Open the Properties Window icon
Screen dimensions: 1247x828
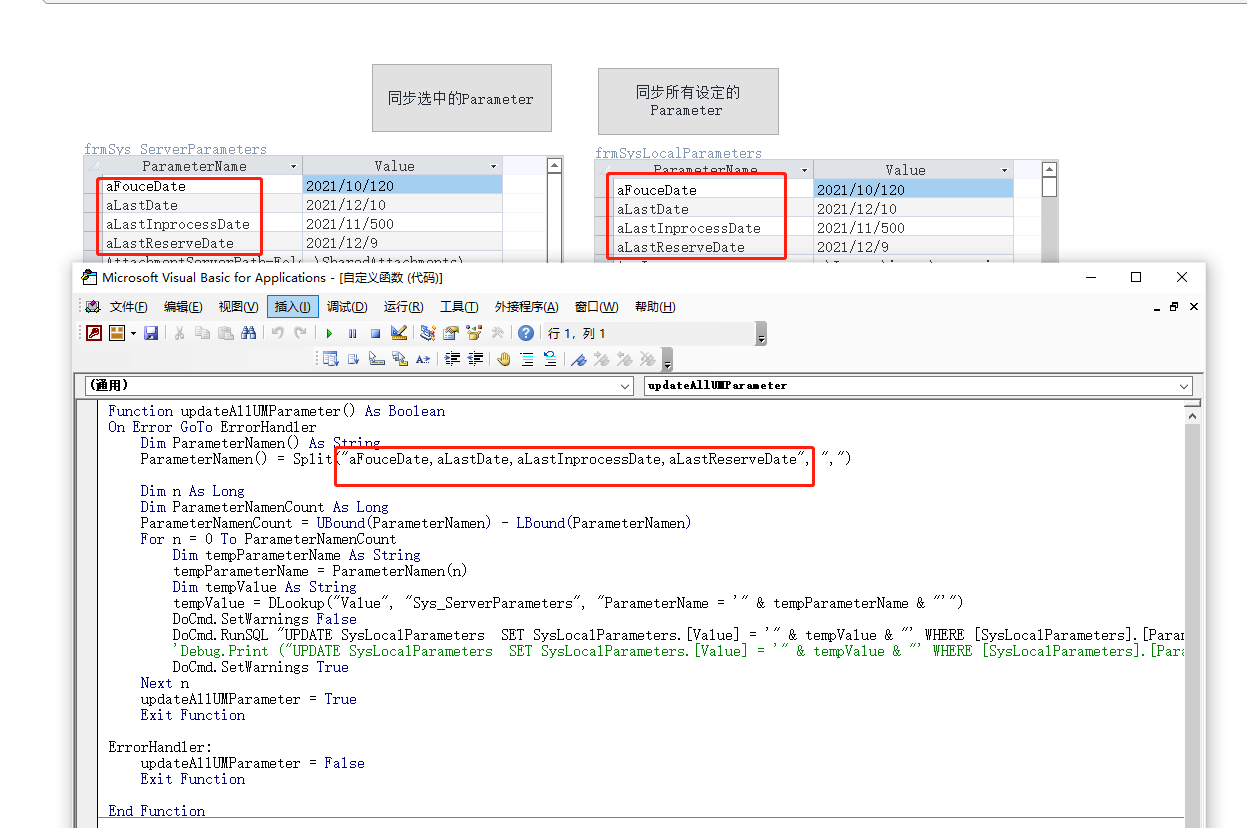(451, 333)
